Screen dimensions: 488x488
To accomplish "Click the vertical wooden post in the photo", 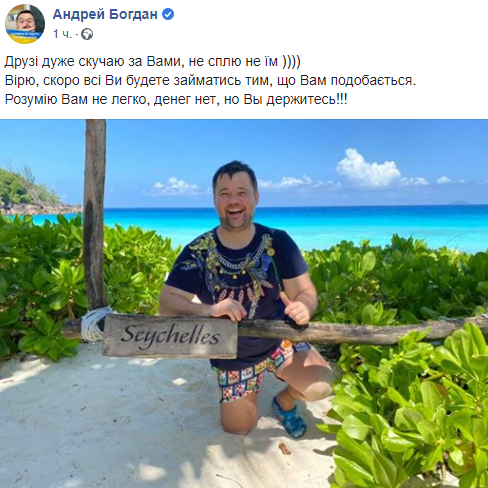I will [94, 213].
